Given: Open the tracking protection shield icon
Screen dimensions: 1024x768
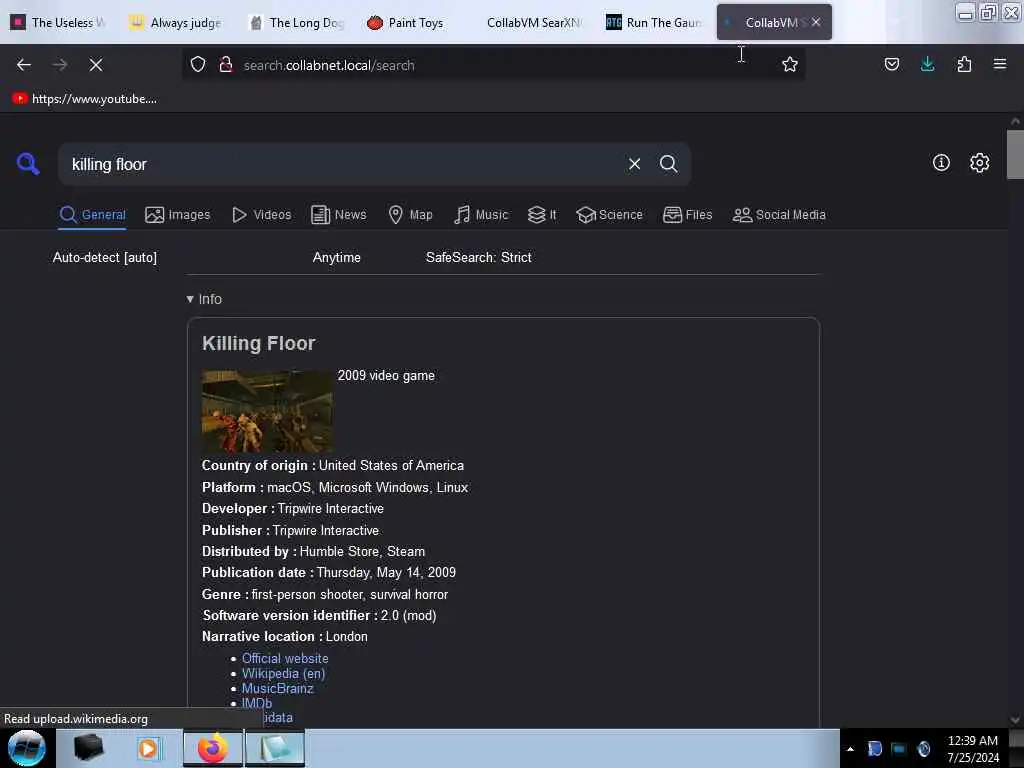Looking at the screenshot, I should coord(198,65).
